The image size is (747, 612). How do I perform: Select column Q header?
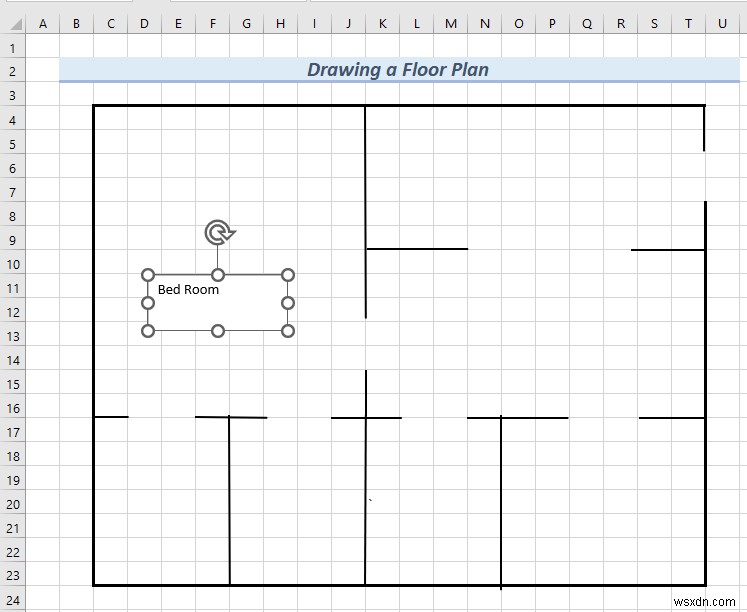pos(586,24)
